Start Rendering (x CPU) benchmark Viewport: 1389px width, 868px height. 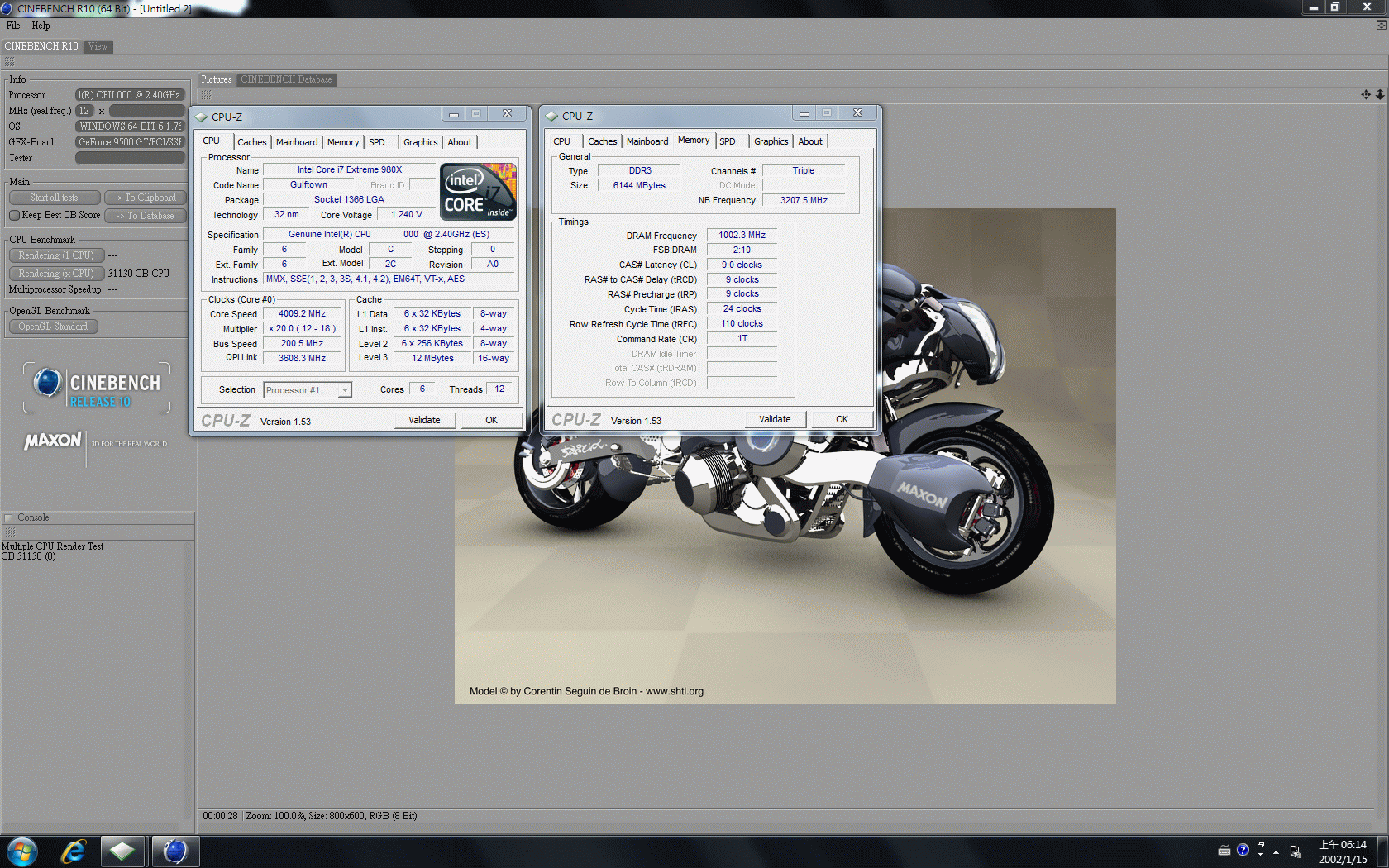pyautogui.click(x=56, y=274)
